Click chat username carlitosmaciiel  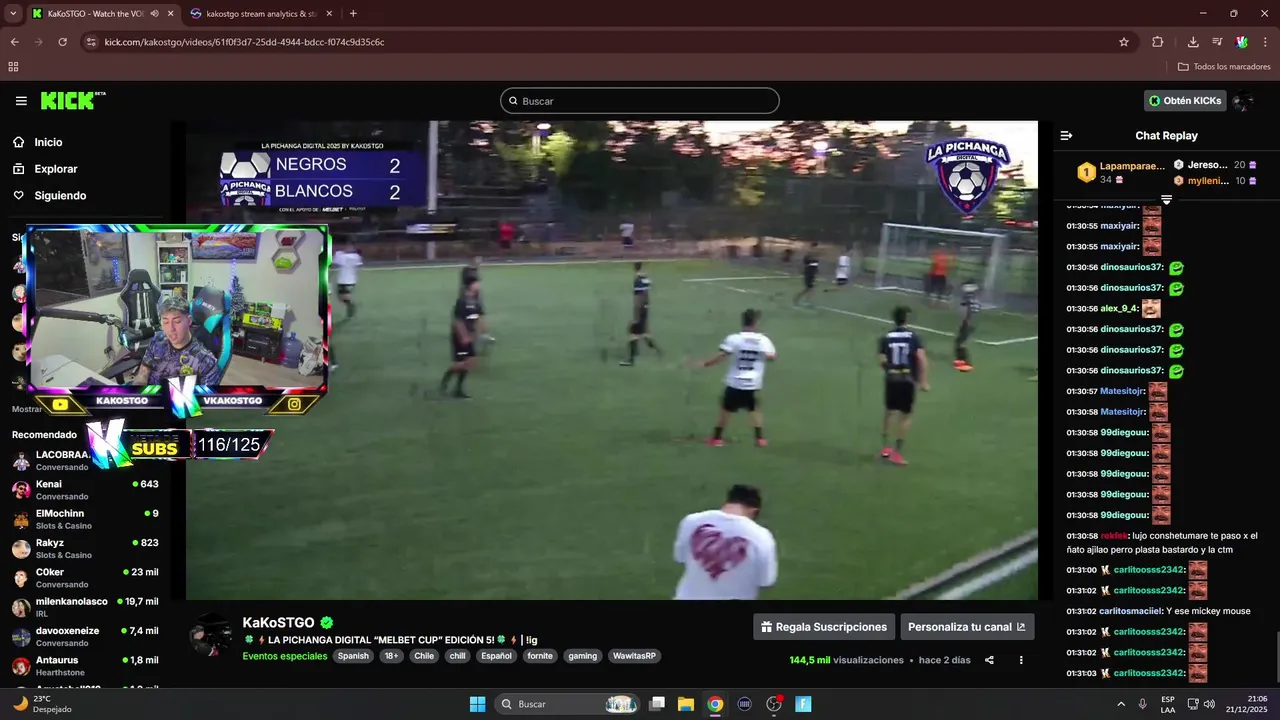point(1130,611)
